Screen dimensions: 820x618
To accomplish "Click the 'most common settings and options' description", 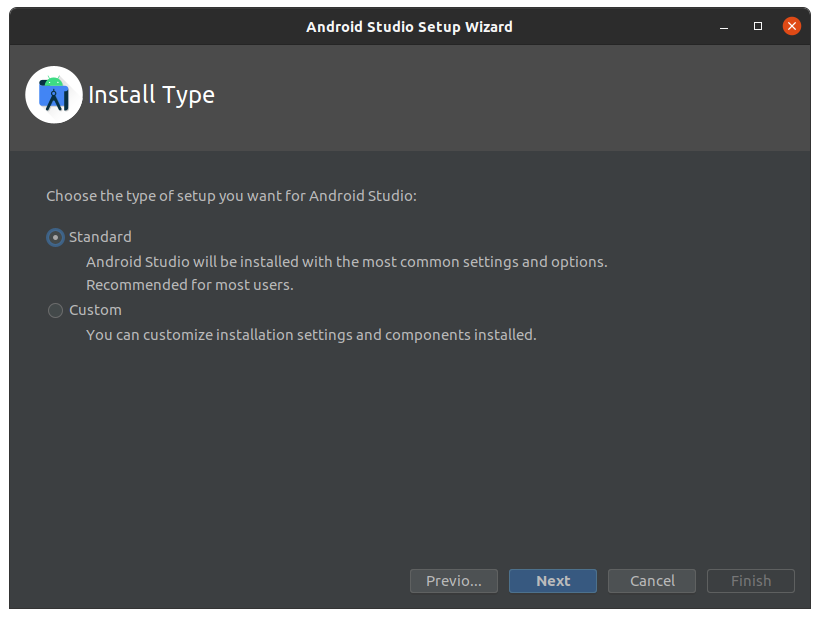I will coord(346,262).
